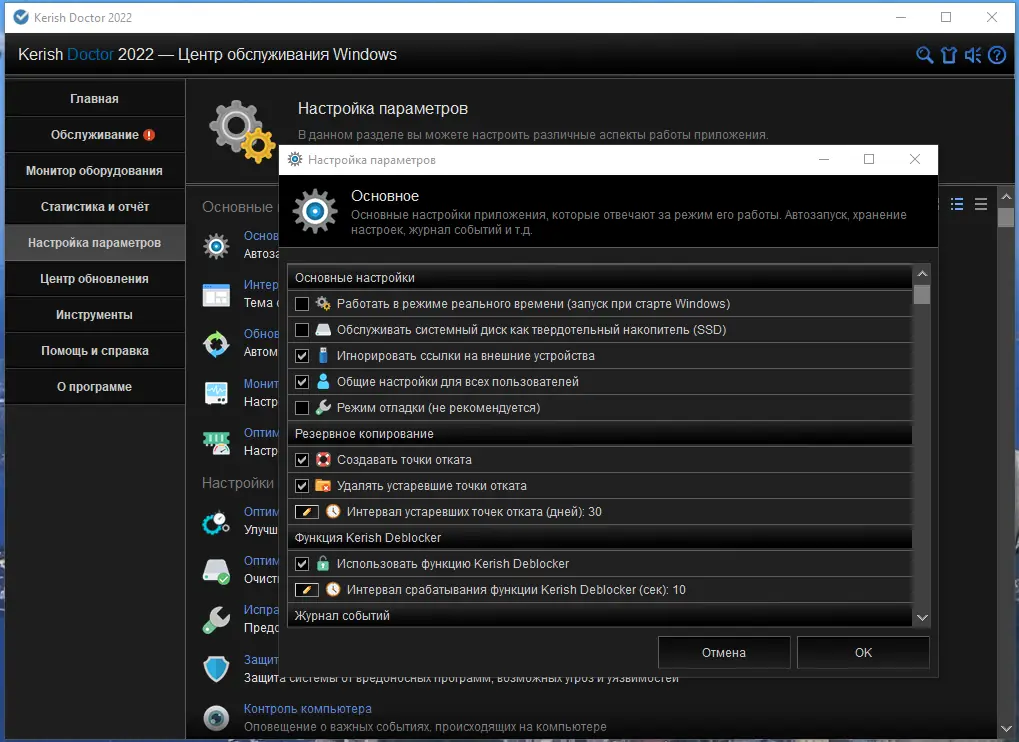The image size is (1019, 742).
Task: Enable Работать в режиме реального времени checkbox
Action: pos(302,303)
